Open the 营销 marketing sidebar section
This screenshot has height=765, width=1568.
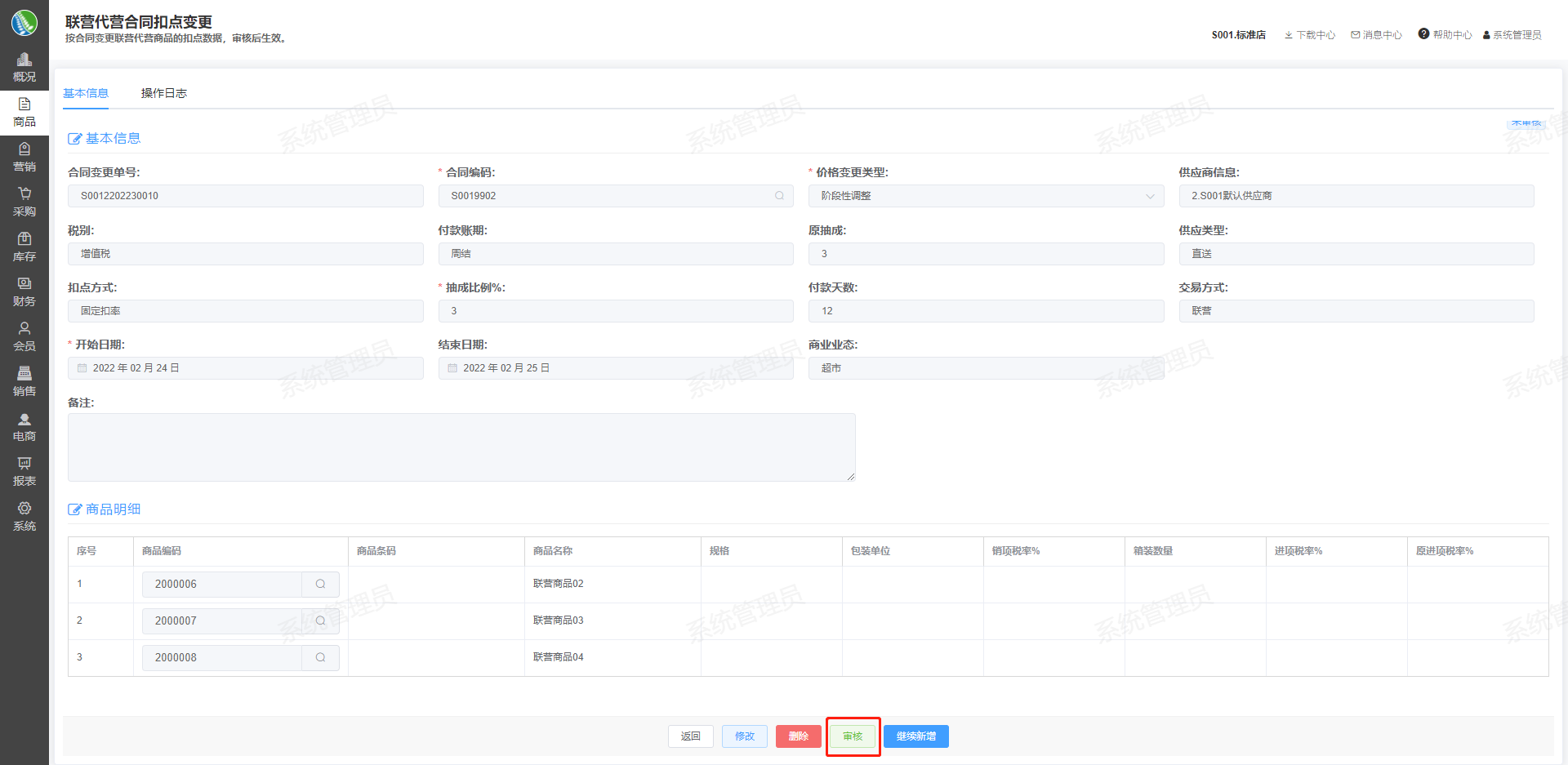pos(24,158)
